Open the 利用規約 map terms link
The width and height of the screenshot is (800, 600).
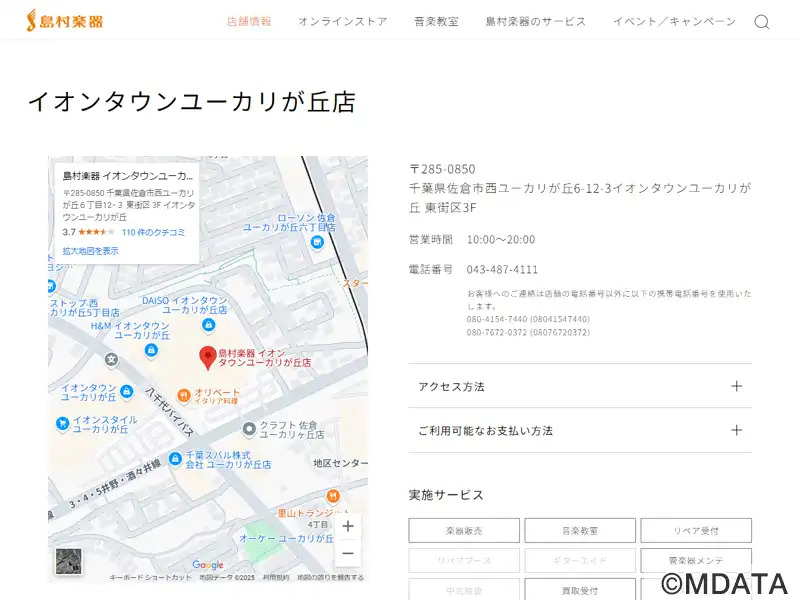(x=276, y=577)
